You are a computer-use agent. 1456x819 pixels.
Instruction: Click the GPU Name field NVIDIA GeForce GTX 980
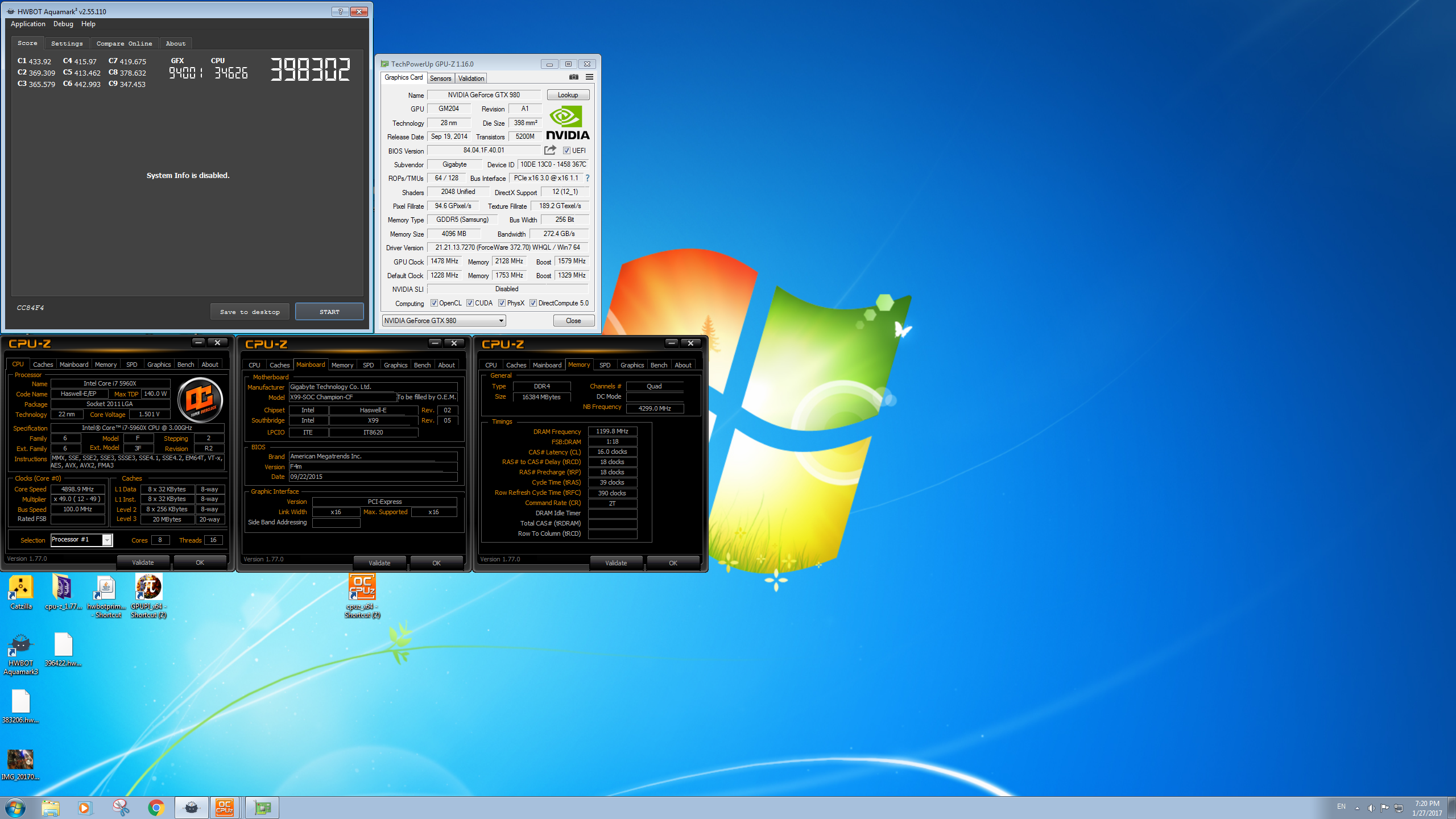pos(483,95)
